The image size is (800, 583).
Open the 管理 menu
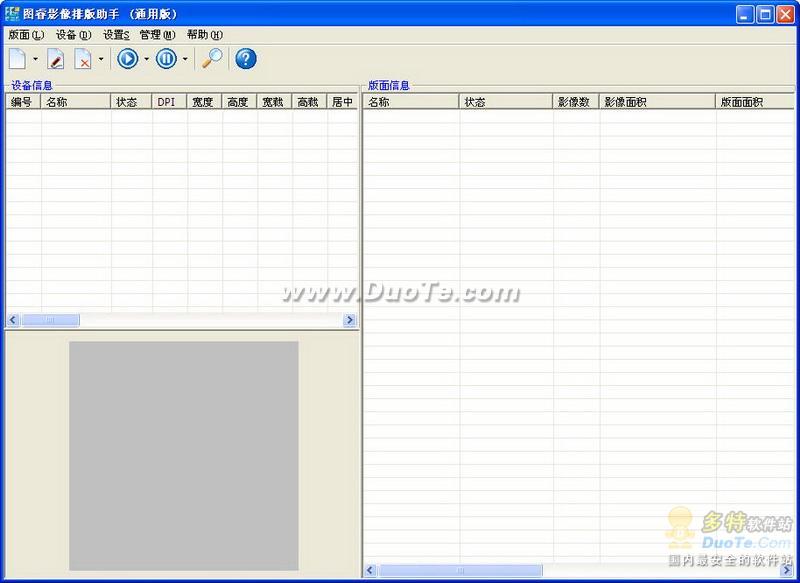pyautogui.click(x=157, y=35)
